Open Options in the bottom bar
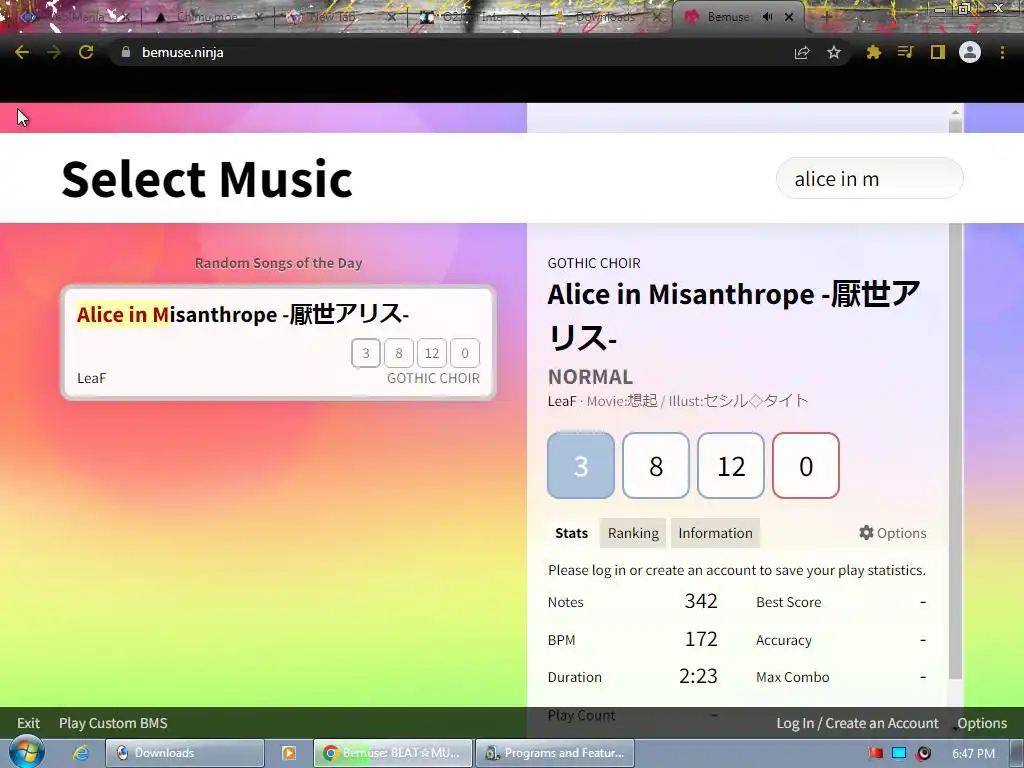 [x=982, y=723]
